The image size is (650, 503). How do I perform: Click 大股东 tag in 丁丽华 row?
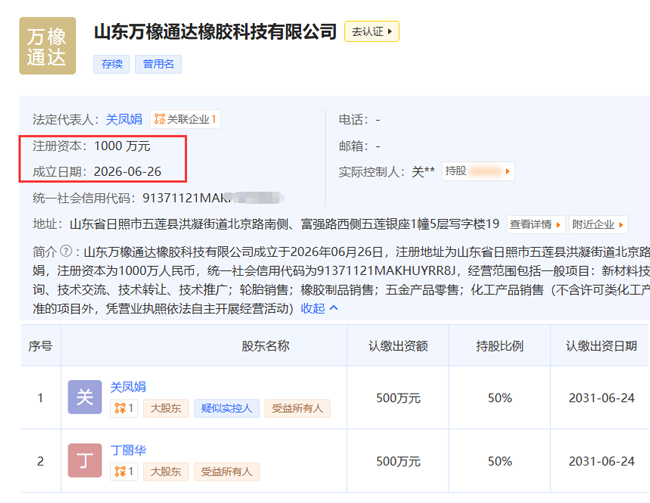[166, 472]
